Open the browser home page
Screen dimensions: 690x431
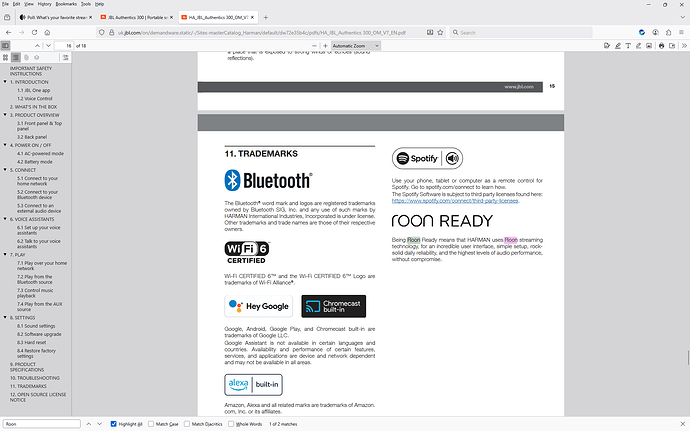point(47,32)
